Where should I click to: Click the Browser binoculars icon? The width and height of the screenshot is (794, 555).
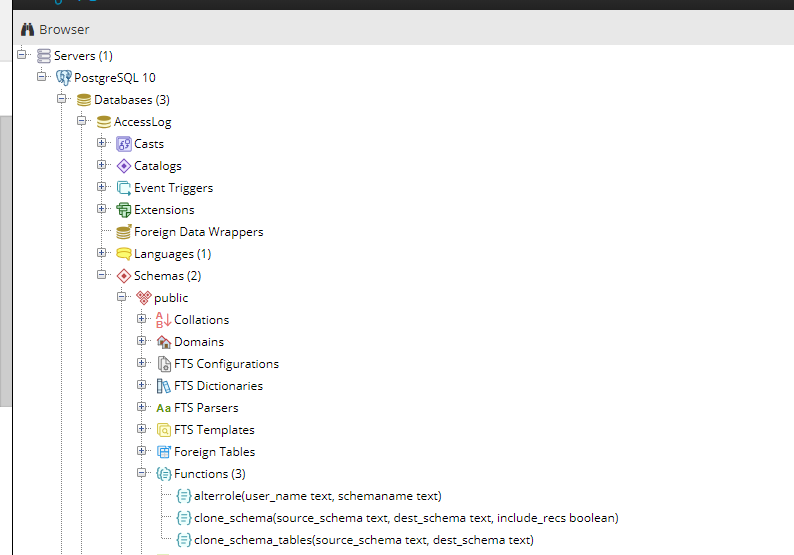27,29
